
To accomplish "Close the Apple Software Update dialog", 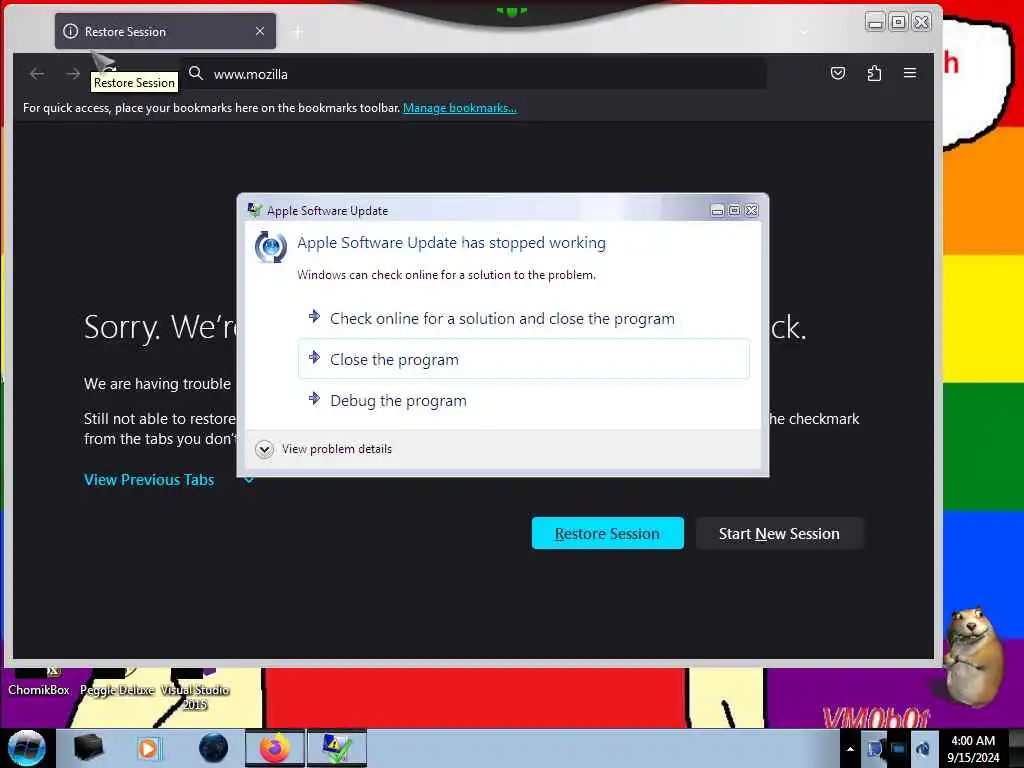I will [752, 210].
